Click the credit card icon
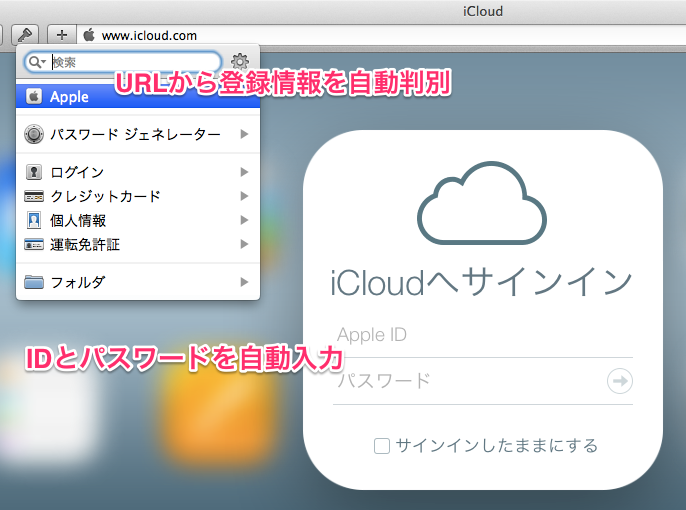The width and height of the screenshot is (686, 510). tap(34, 196)
